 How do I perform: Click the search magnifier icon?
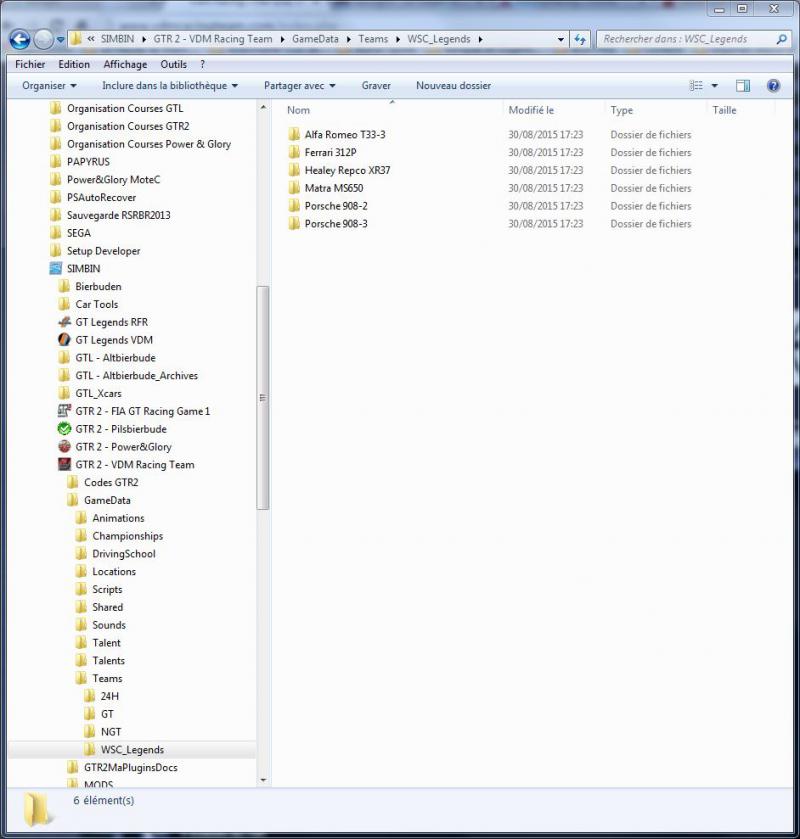pyautogui.click(x=781, y=39)
